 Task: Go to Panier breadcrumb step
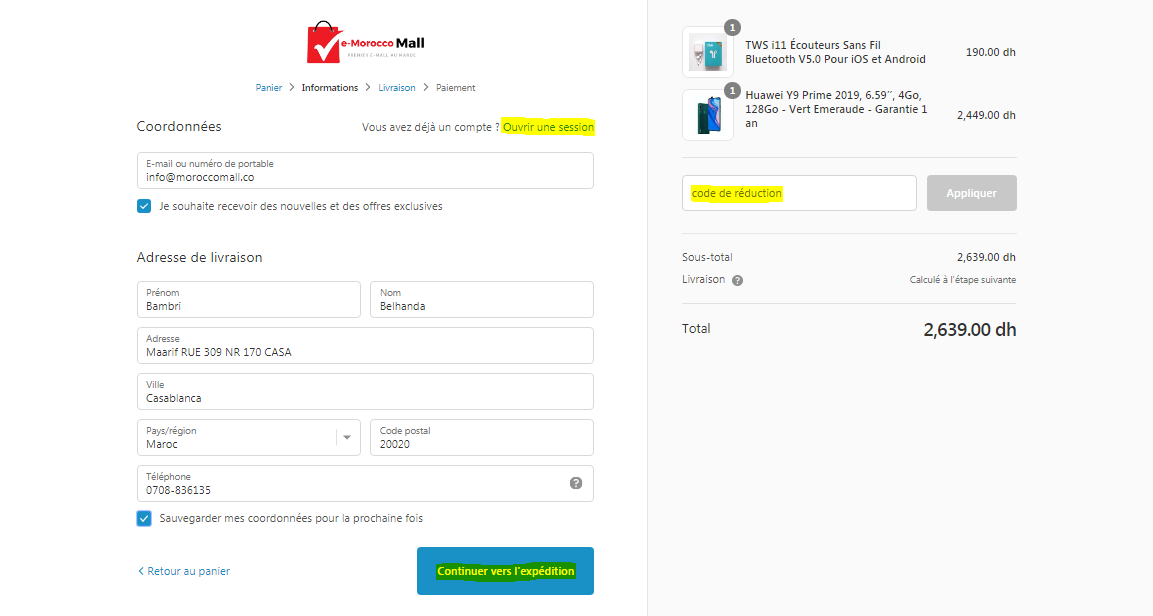(268, 87)
